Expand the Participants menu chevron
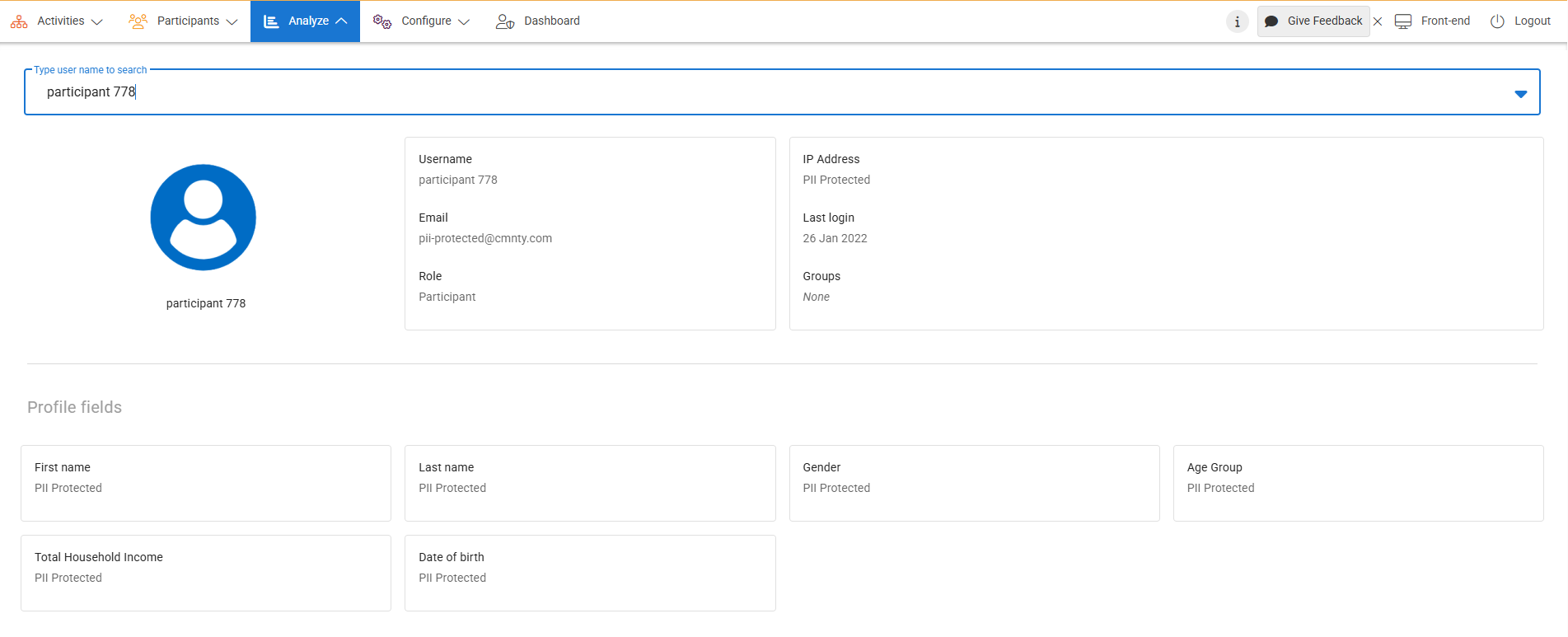 point(232,22)
